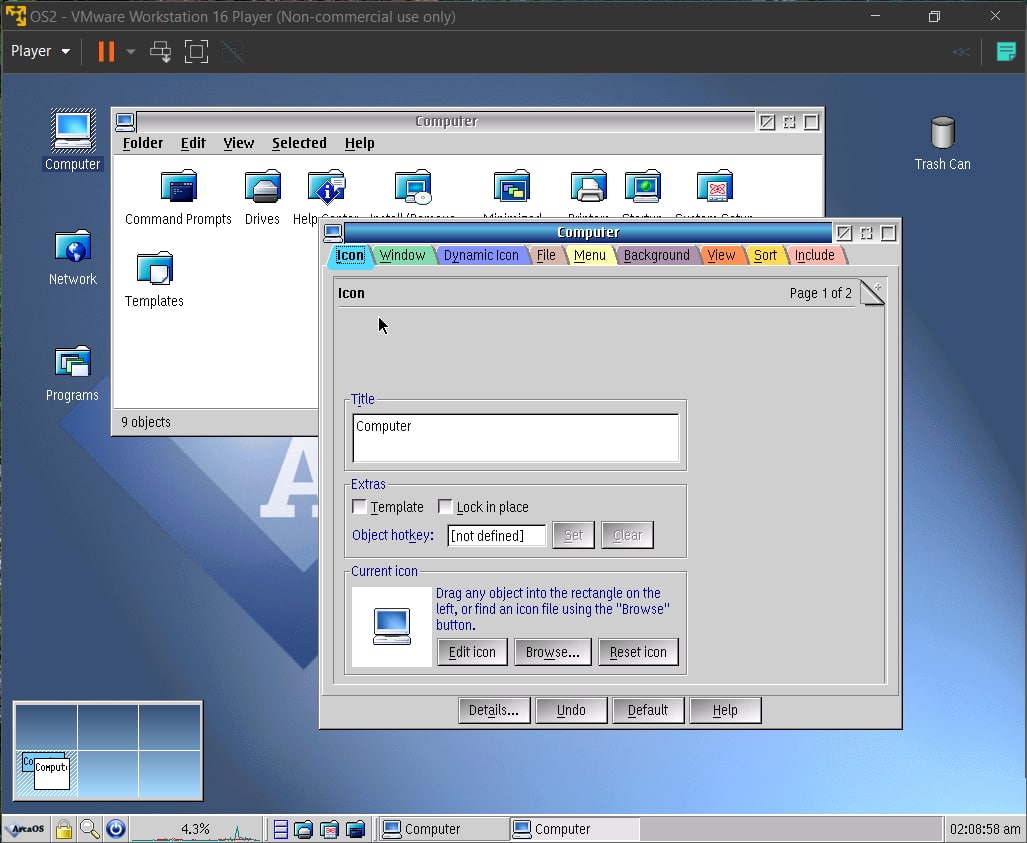Open the Player dropdown menu

[41, 51]
